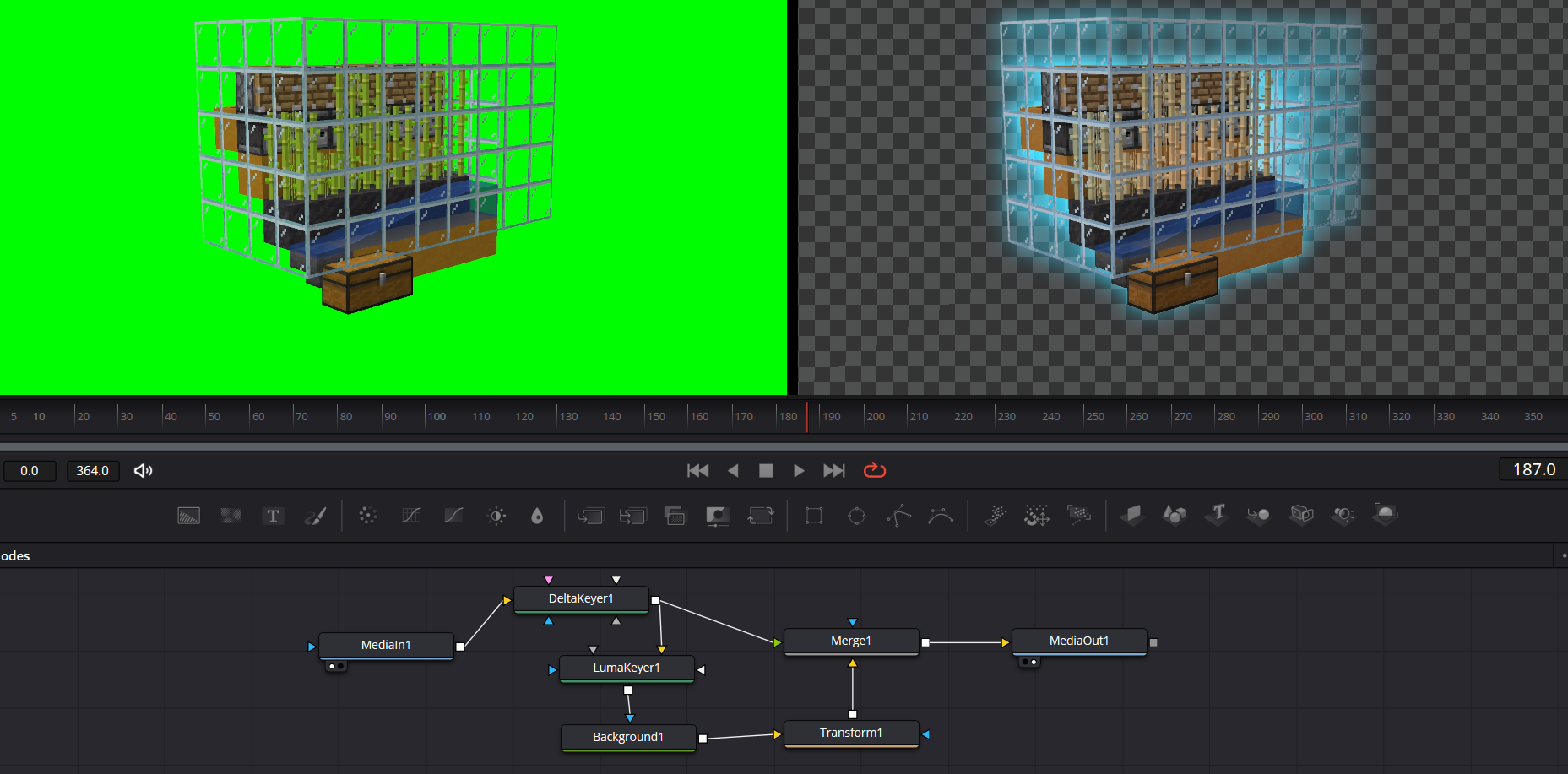Image resolution: width=1568 pixels, height=774 pixels.
Task: Go to last frame
Action: click(x=833, y=470)
